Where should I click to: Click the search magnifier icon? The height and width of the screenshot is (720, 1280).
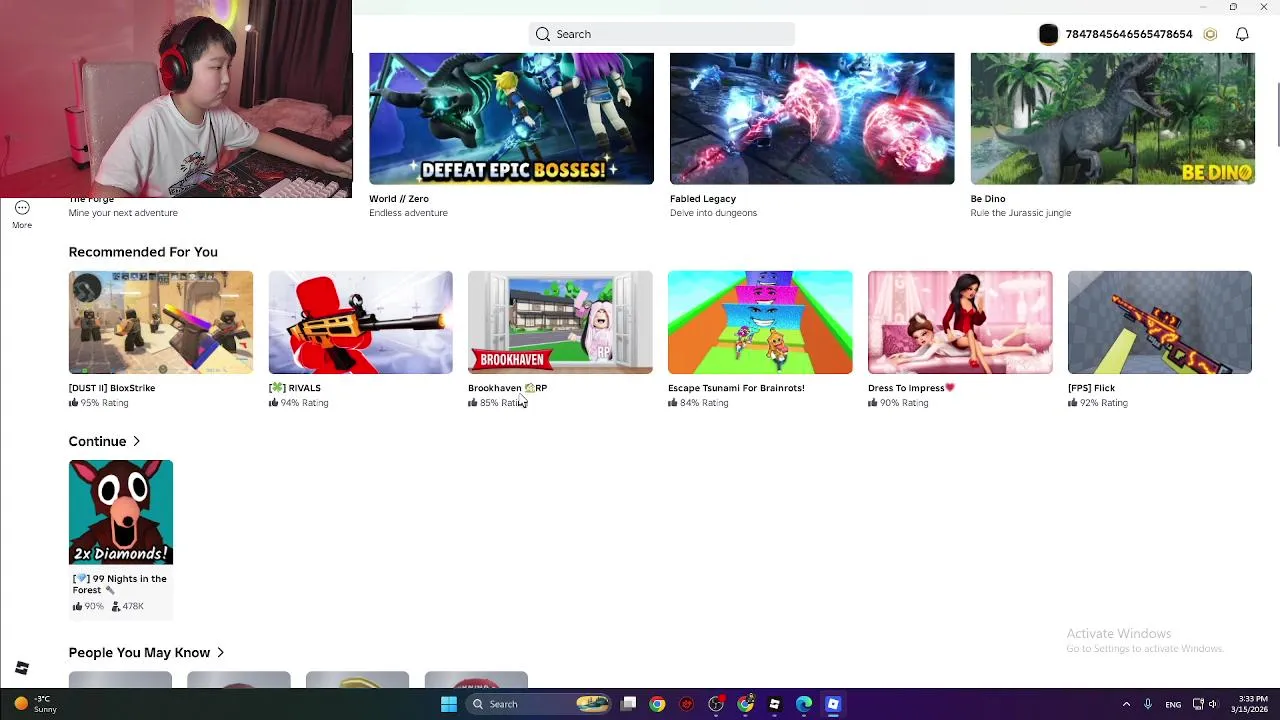[x=543, y=34]
